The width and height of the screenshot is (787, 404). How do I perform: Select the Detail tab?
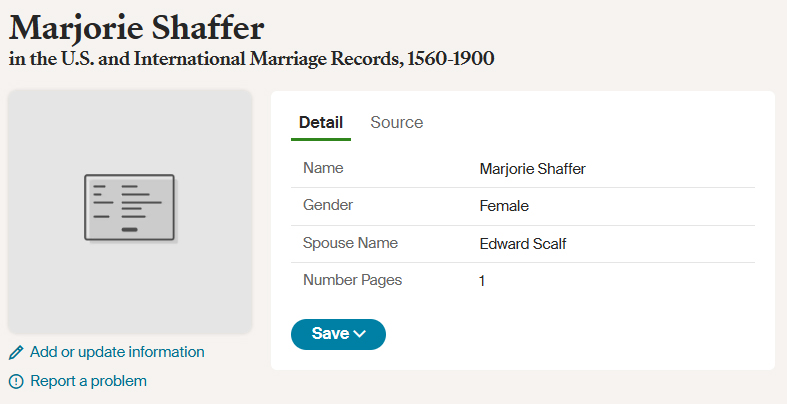click(x=321, y=122)
